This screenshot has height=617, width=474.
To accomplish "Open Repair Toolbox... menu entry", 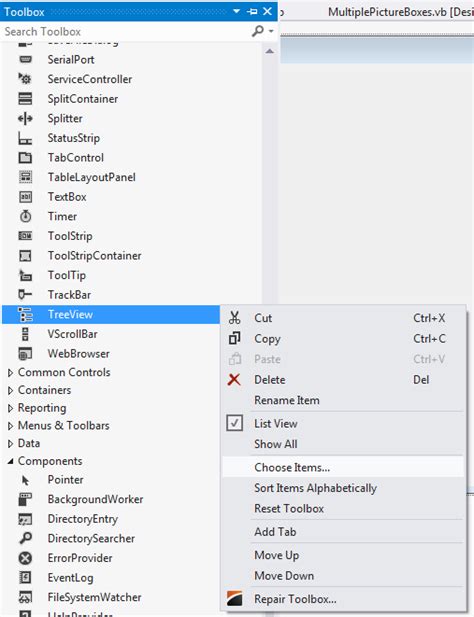I will (344, 599).
